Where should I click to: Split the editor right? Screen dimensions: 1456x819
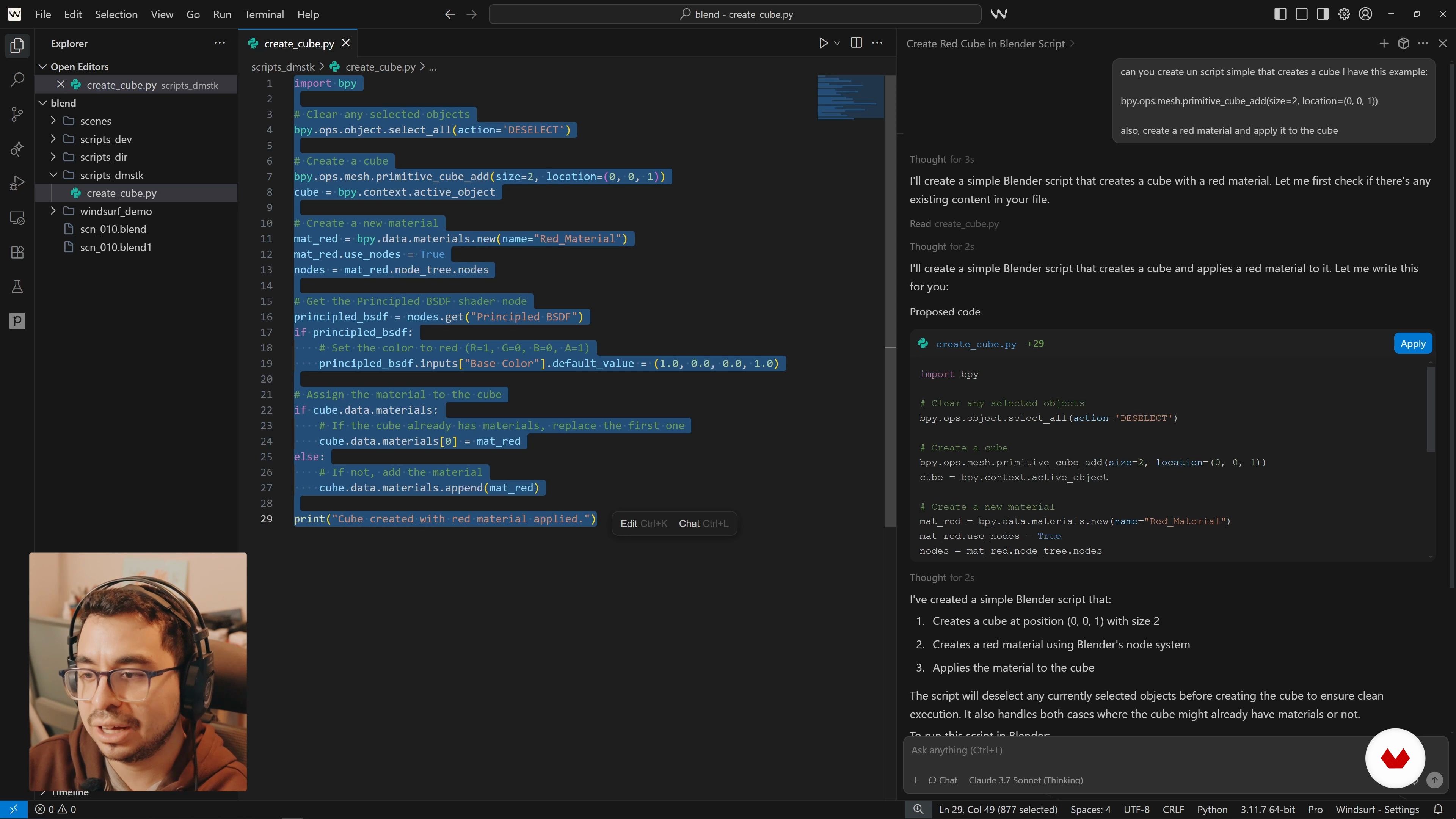856,43
